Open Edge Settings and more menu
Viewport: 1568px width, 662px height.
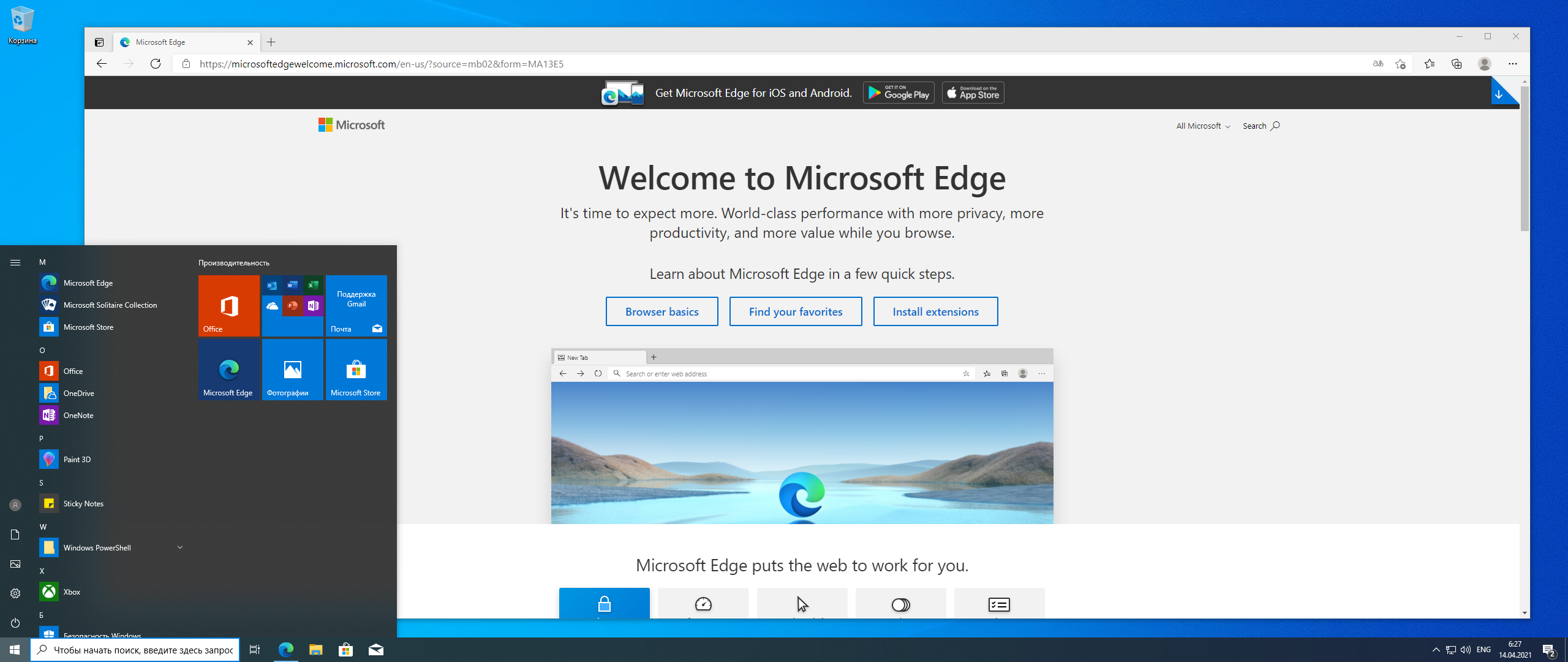pos(1513,64)
